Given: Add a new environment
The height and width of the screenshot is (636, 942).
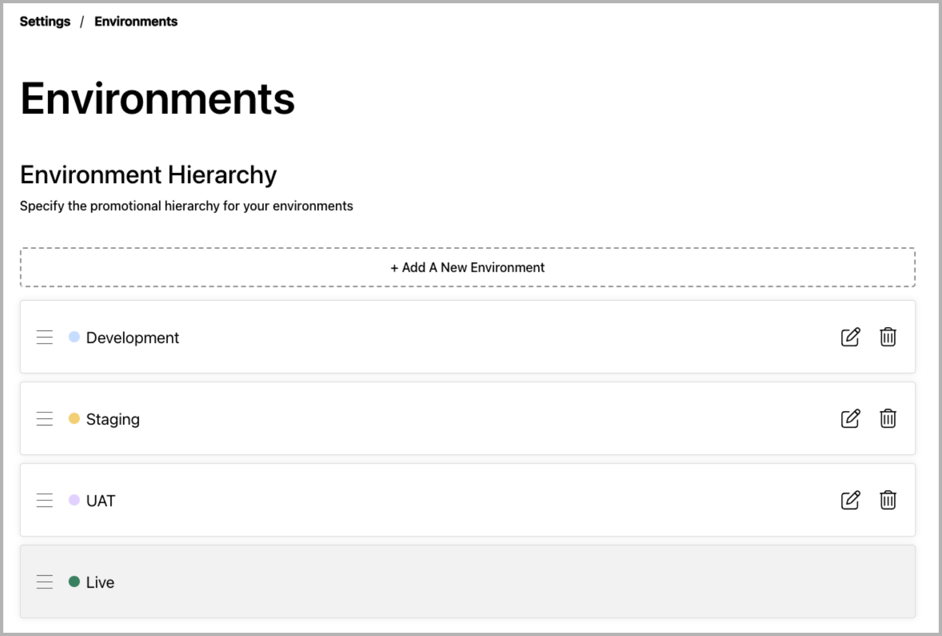Looking at the screenshot, I should click(467, 267).
